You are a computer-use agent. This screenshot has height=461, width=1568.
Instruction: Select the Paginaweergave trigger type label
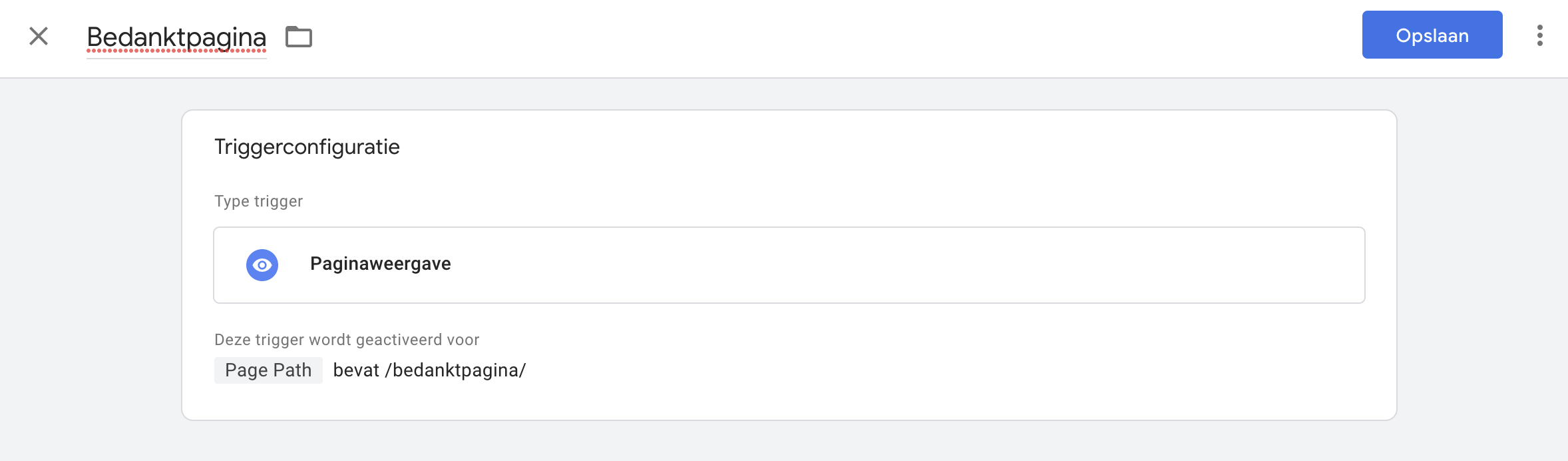click(x=380, y=264)
